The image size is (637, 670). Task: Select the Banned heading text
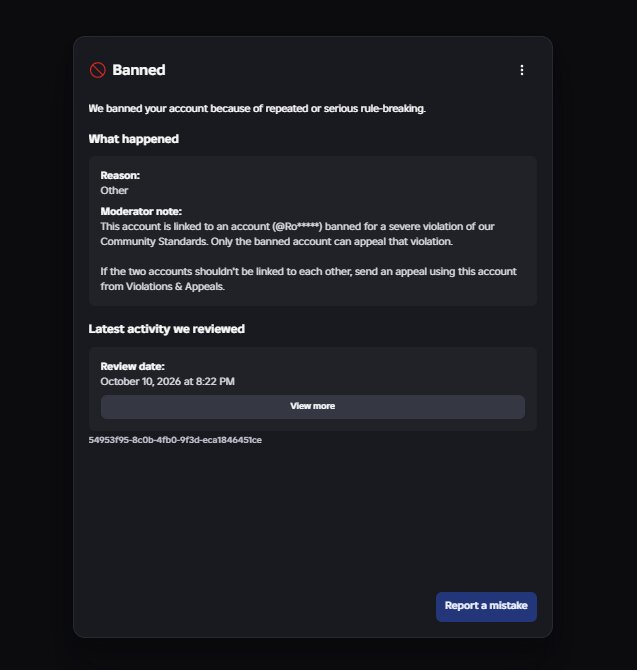tap(138, 70)
